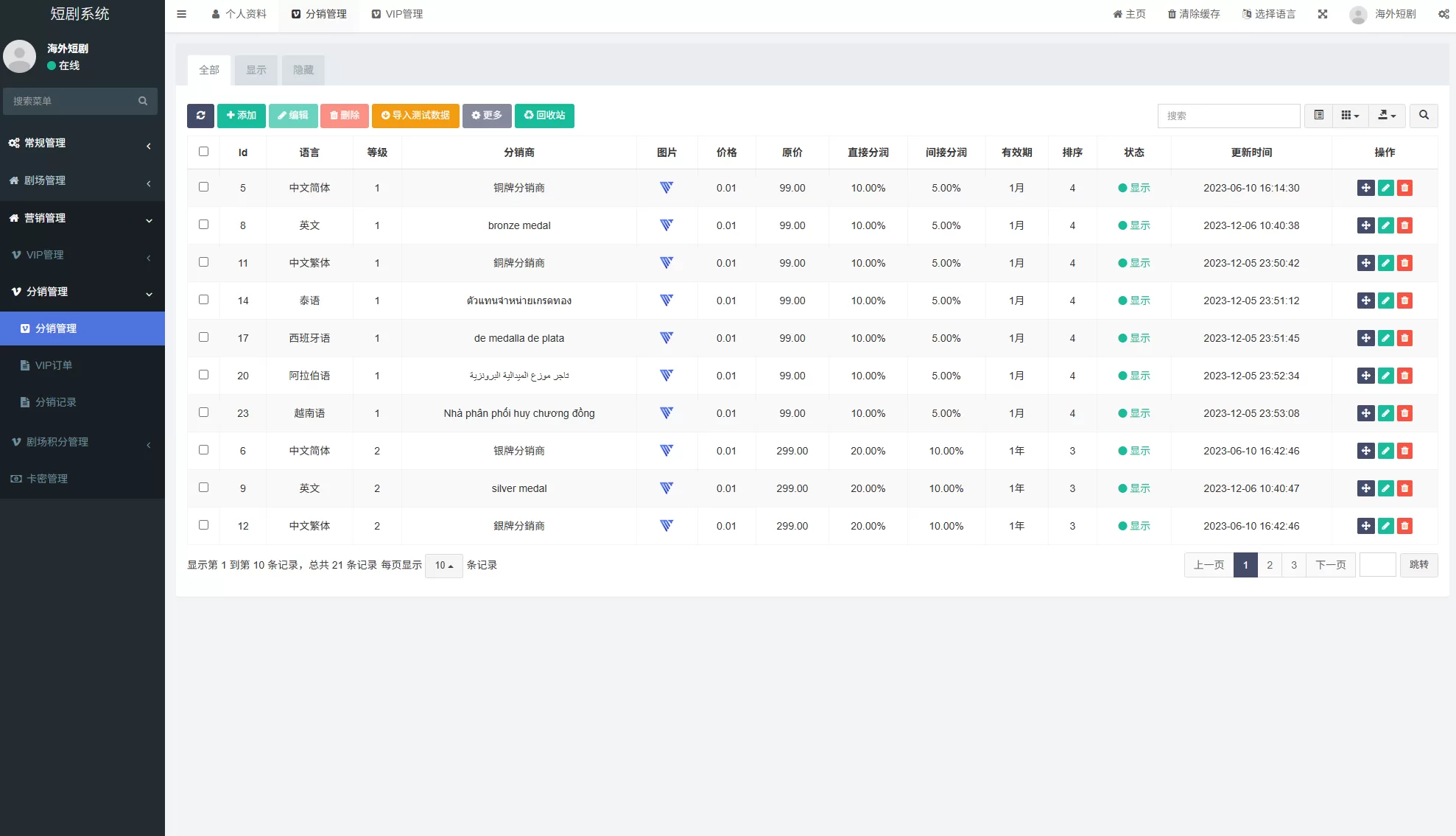Viewport: 1456px width, 836px height.
Task: Open the thumbnail image for silver medal row
Action: (666, 488)
